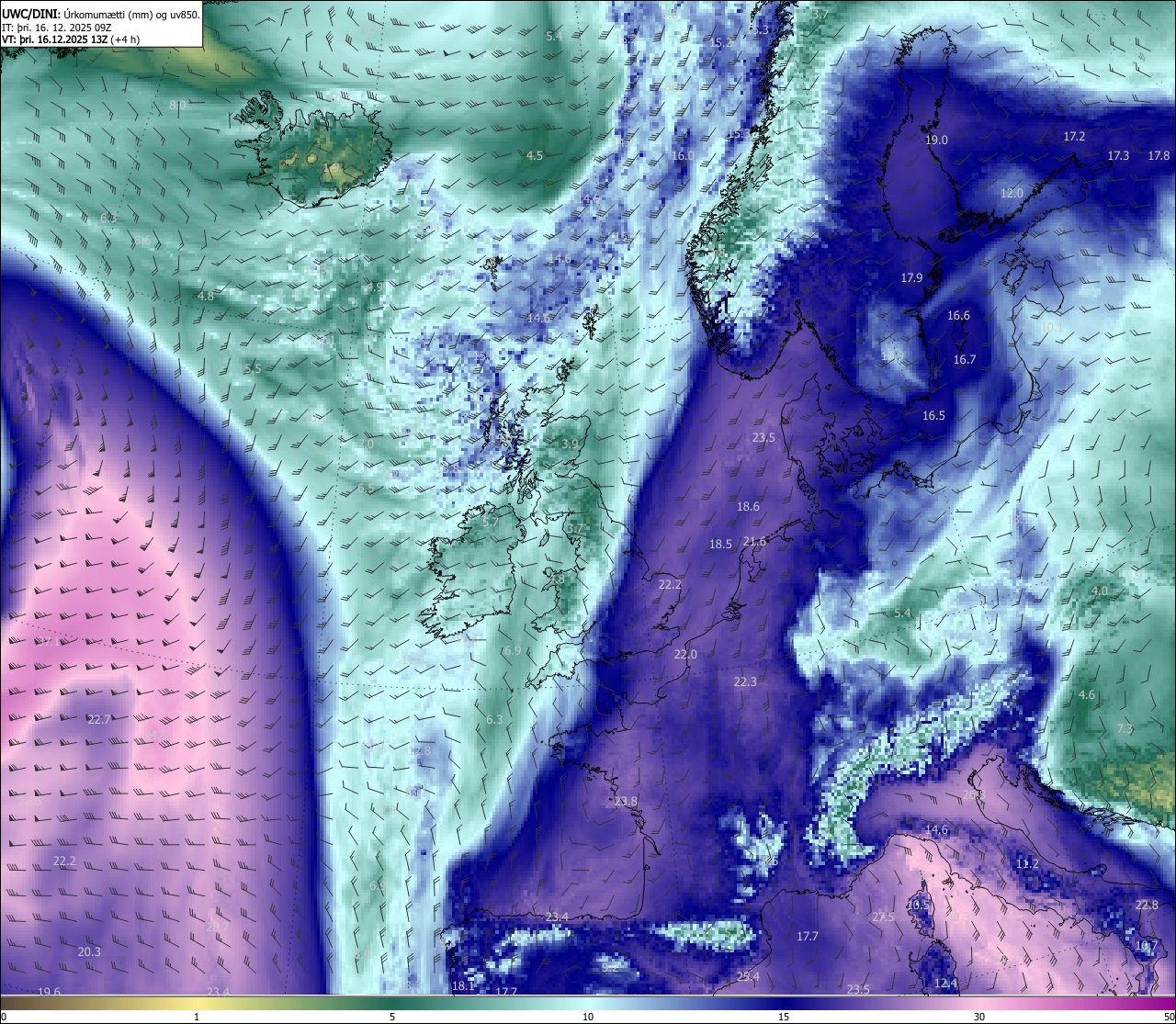Click the IT initialization time 09Z line
1176x1024 pixels.
click(56, 28)
